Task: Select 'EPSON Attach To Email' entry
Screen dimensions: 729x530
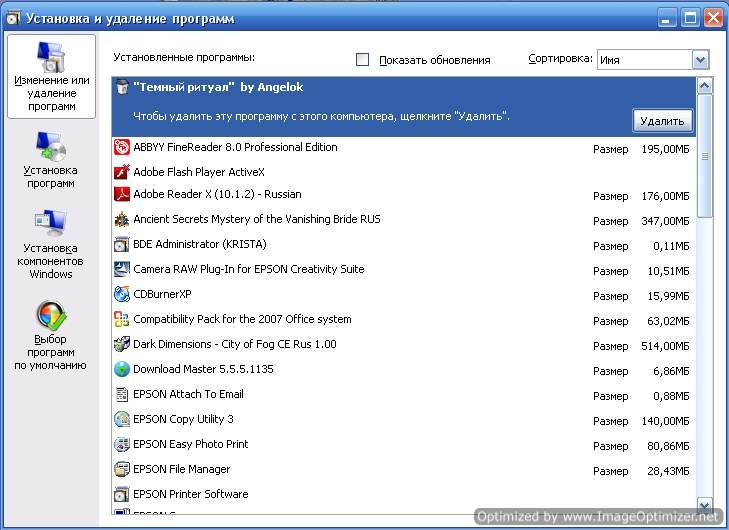Action: click(x=188, y=394)
